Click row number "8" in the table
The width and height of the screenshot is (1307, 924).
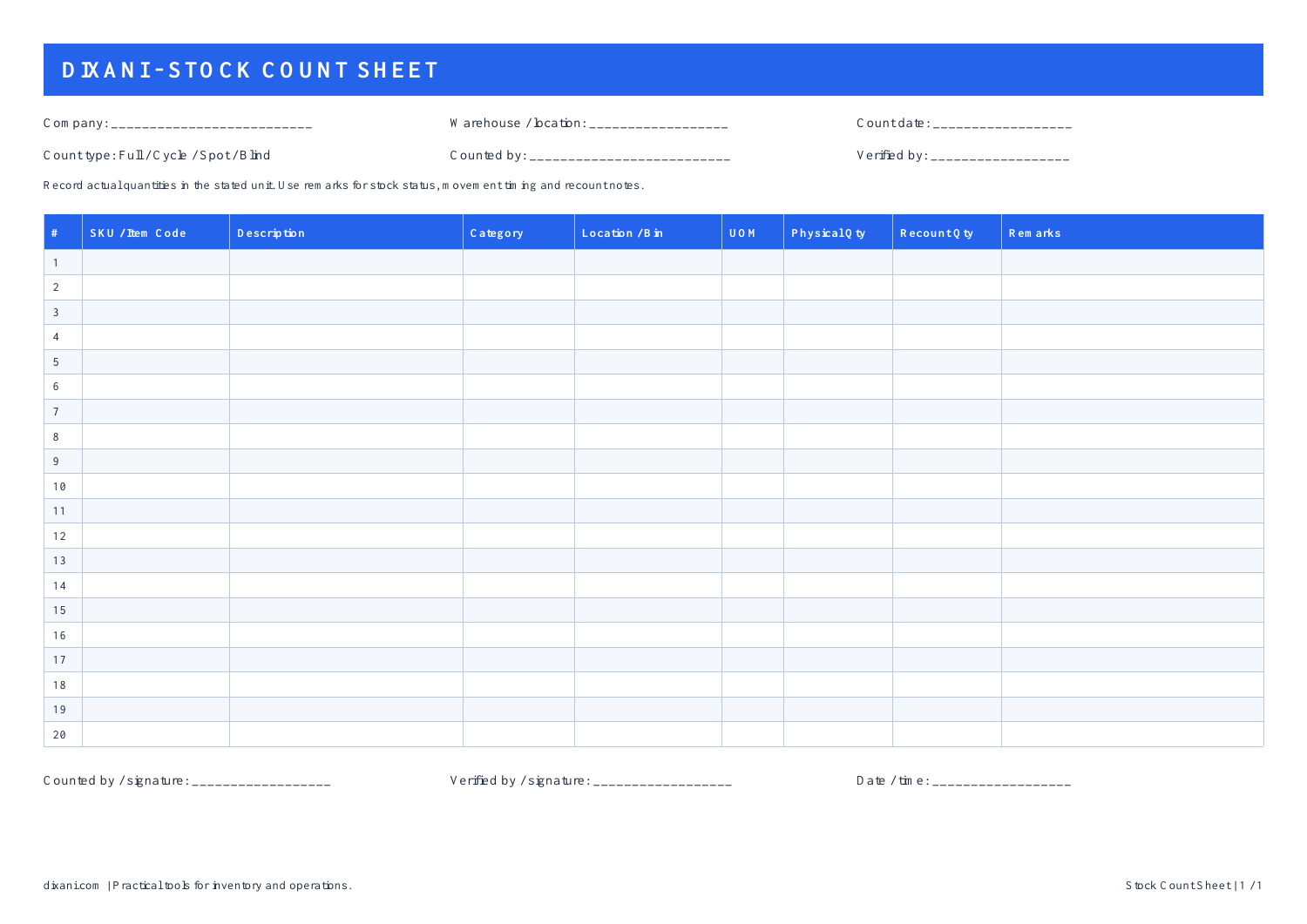(x=56, y=436)
